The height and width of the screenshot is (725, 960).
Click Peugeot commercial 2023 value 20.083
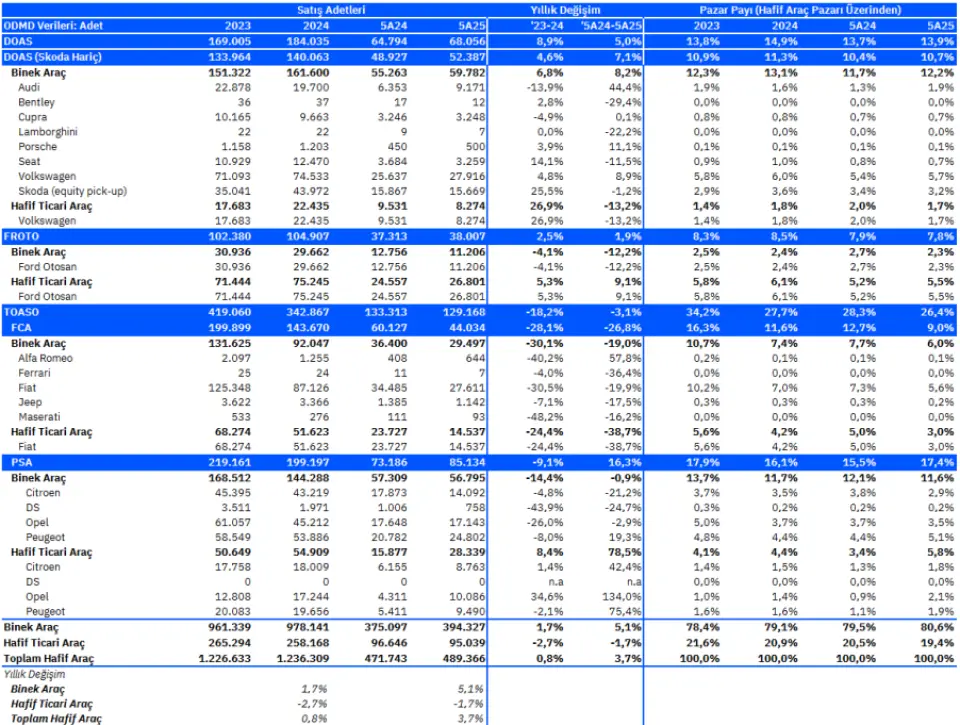coord(233,611)
